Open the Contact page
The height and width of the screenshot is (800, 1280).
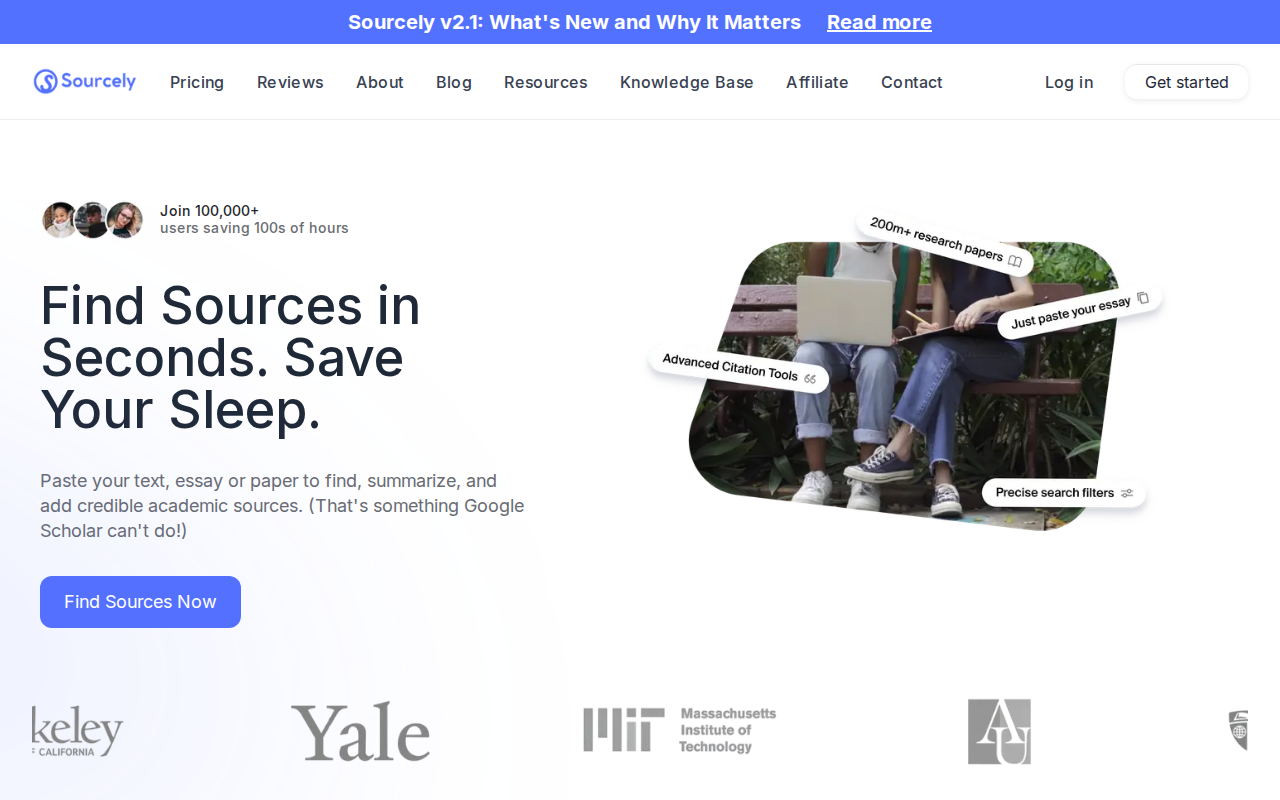[912, 82]
